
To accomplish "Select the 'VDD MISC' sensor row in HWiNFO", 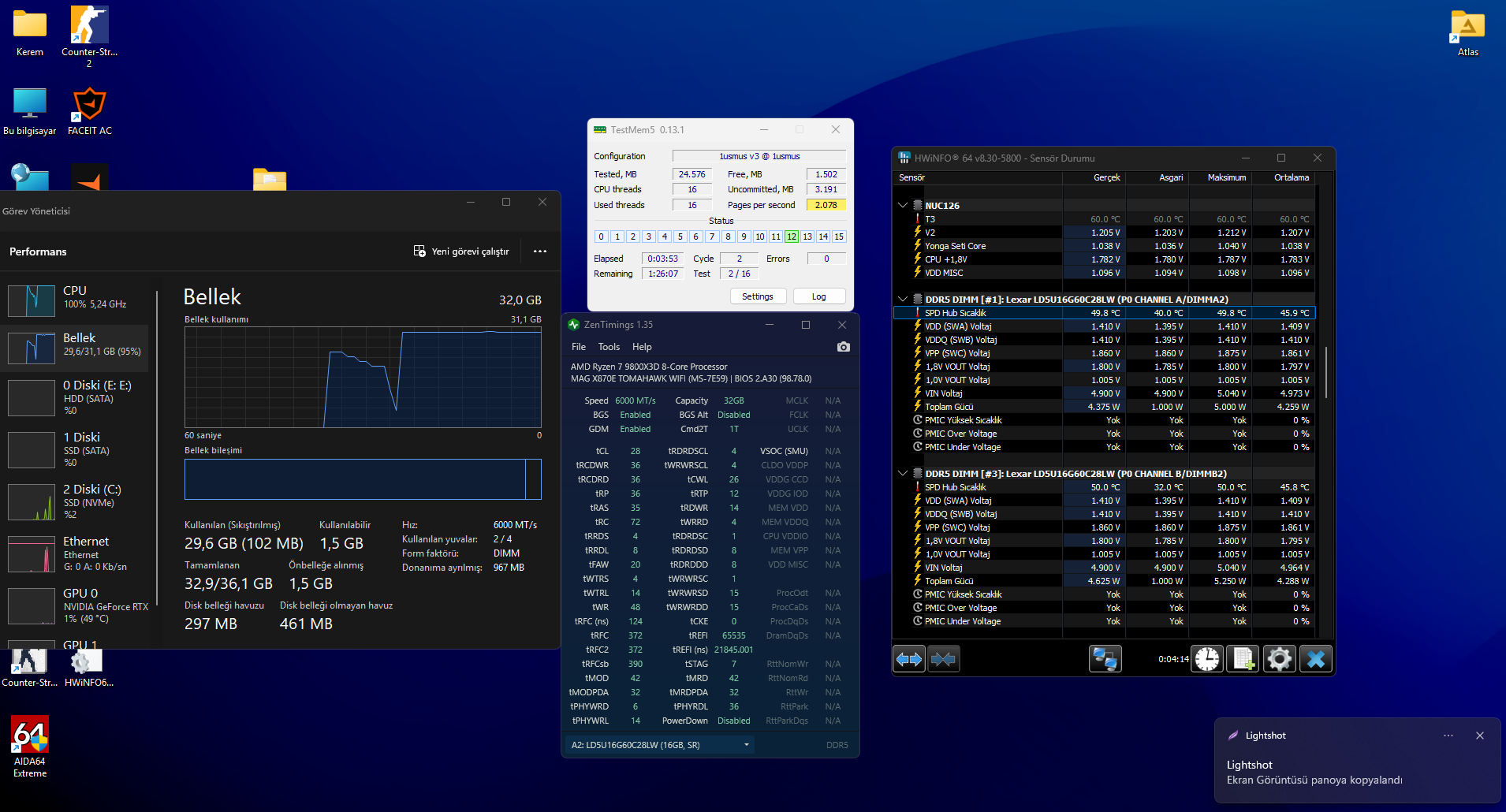I will point(1104,273).
